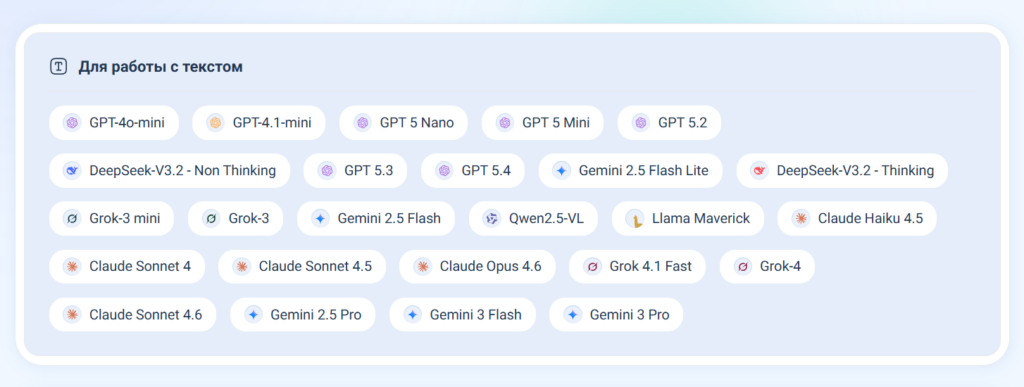Click the whale icon on DeepSeek-V3.2 Non Thinking
The image size is (1024, 387).
[72, 171]
